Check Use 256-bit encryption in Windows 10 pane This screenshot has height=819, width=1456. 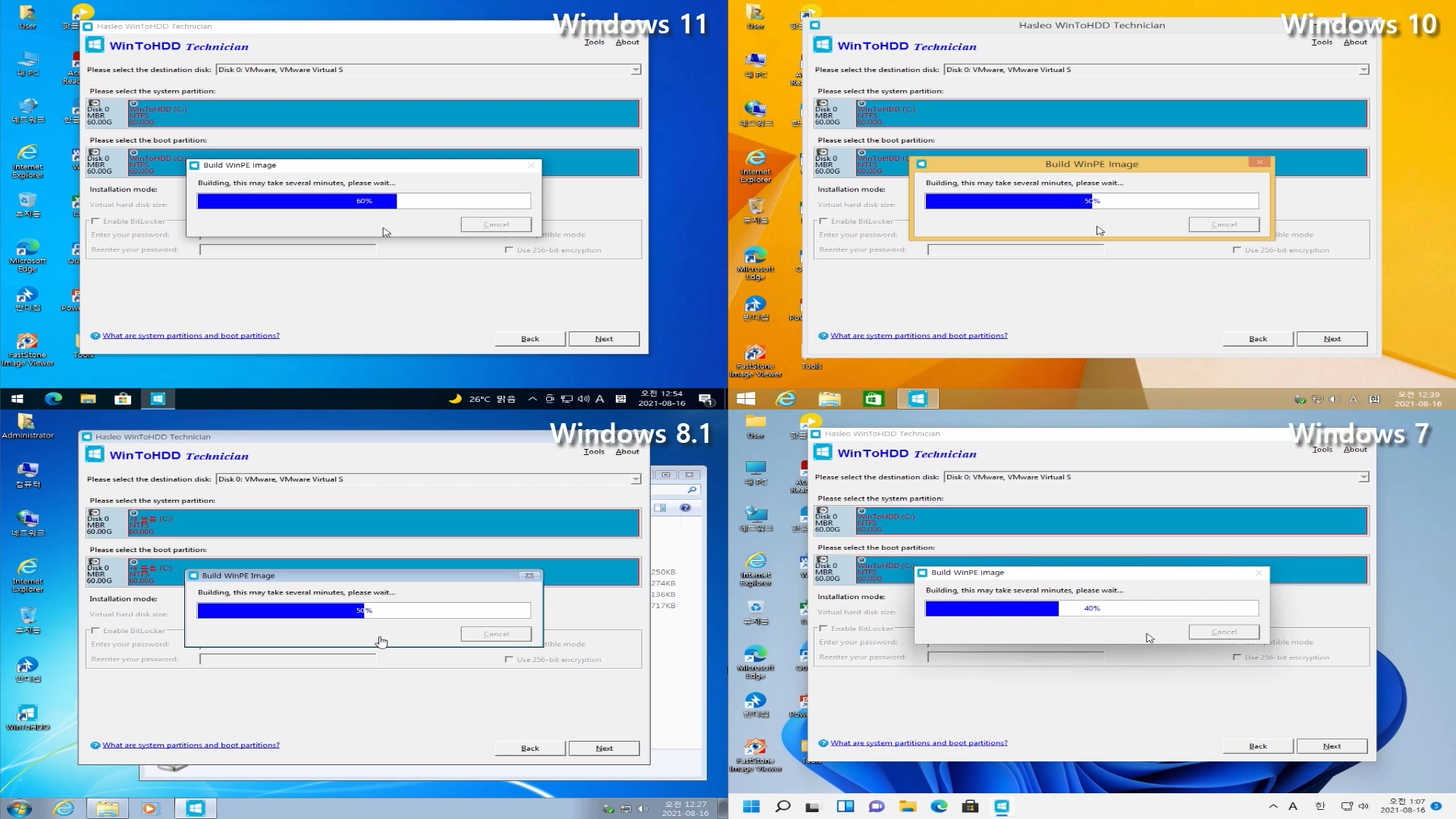pyautogui.click(x=1237, y=249)
